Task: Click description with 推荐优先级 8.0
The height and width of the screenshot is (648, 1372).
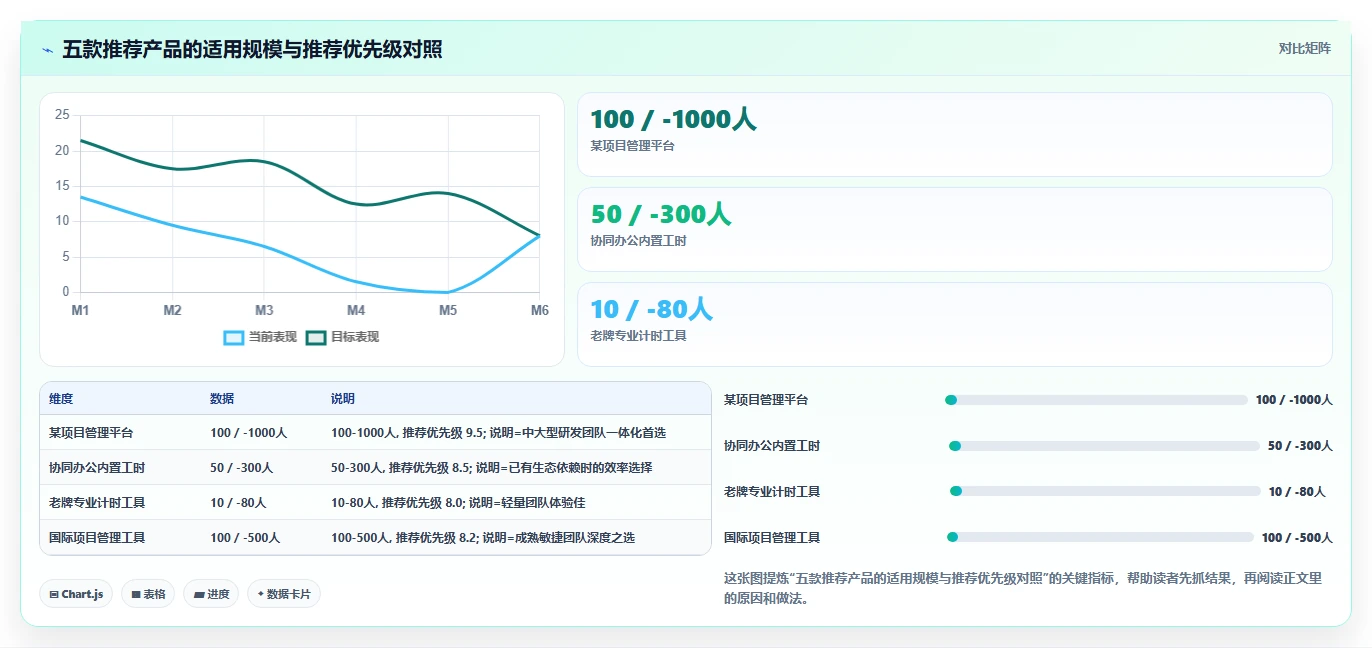Action: pyautogui.click(x=458, y=502)
